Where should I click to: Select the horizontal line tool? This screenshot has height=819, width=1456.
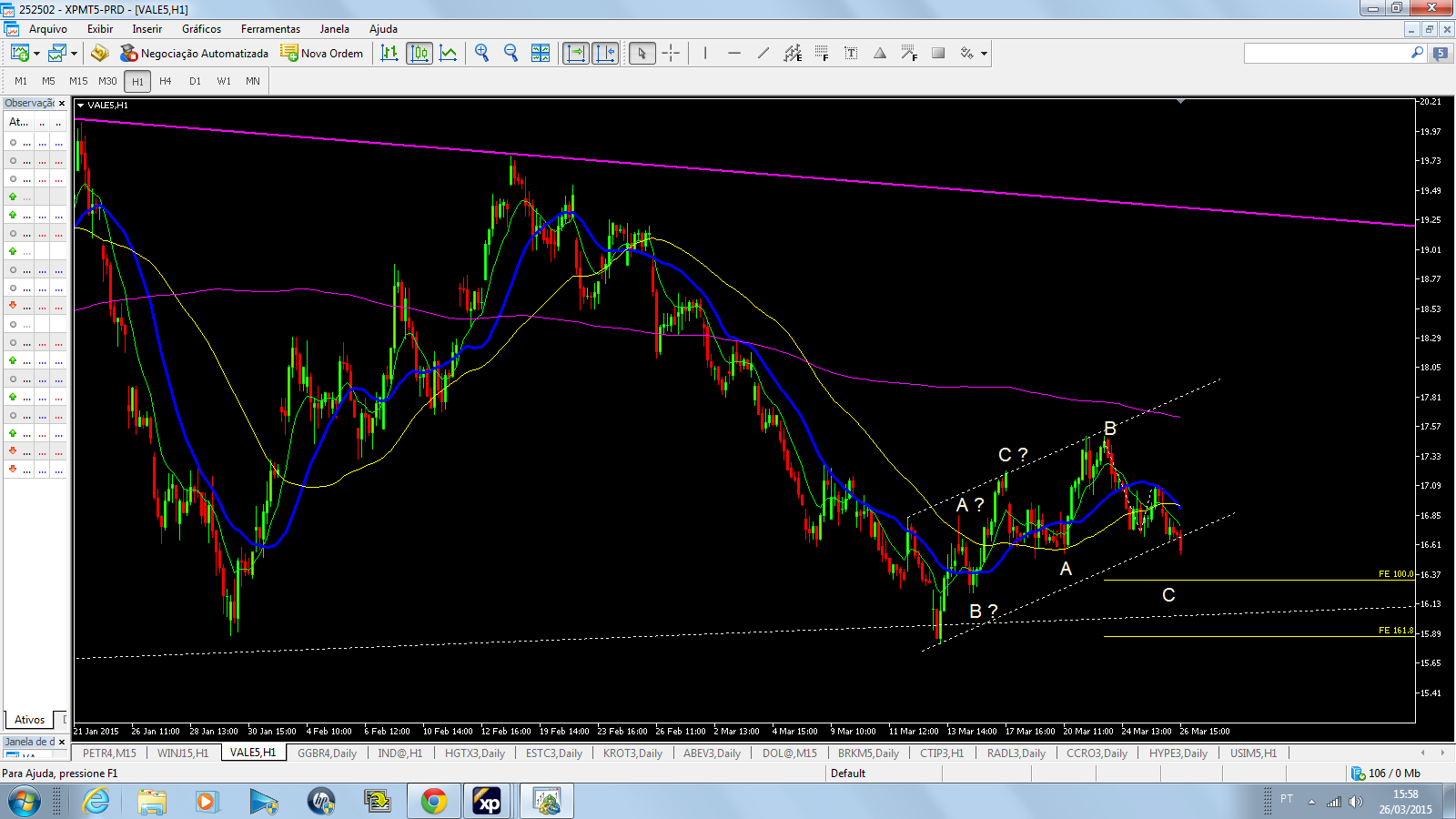(x=734, y=53)
